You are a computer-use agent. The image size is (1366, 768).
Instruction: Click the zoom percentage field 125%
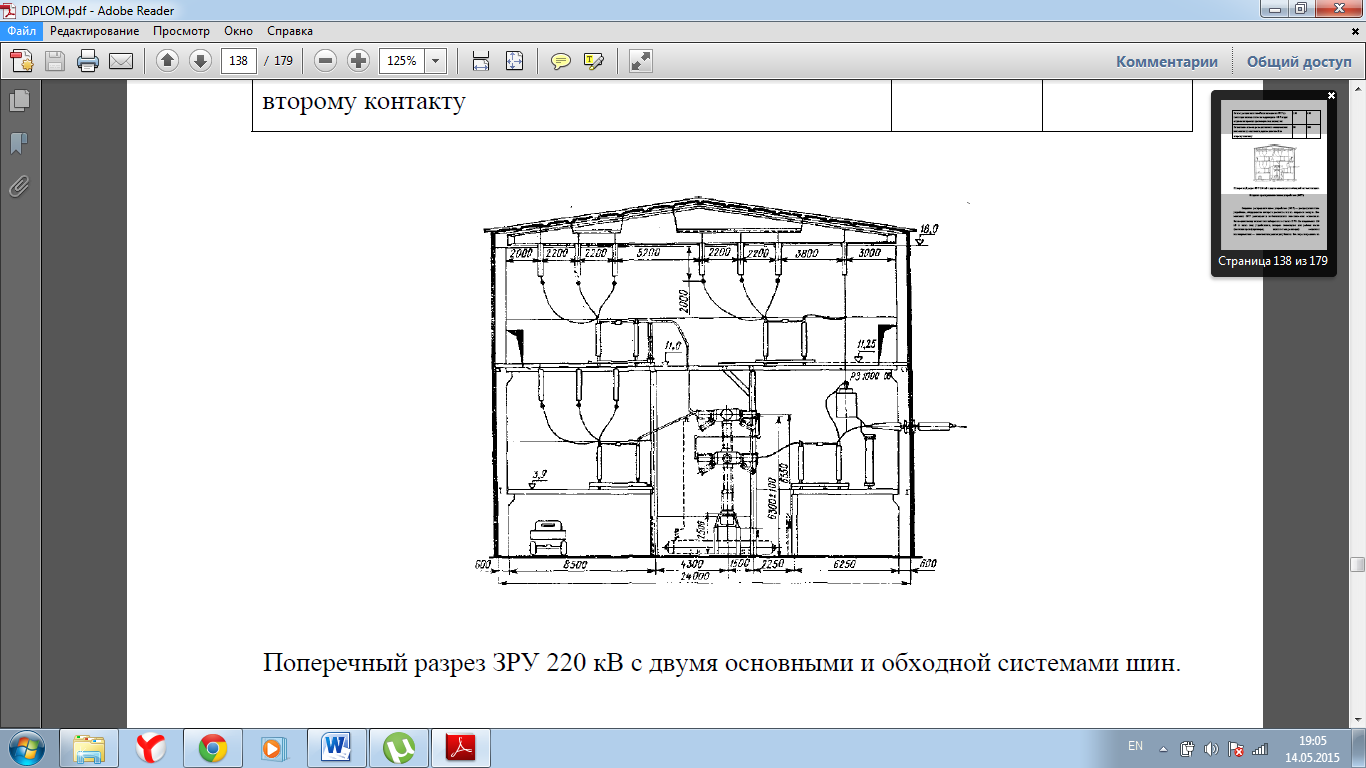tap(402, 61)
